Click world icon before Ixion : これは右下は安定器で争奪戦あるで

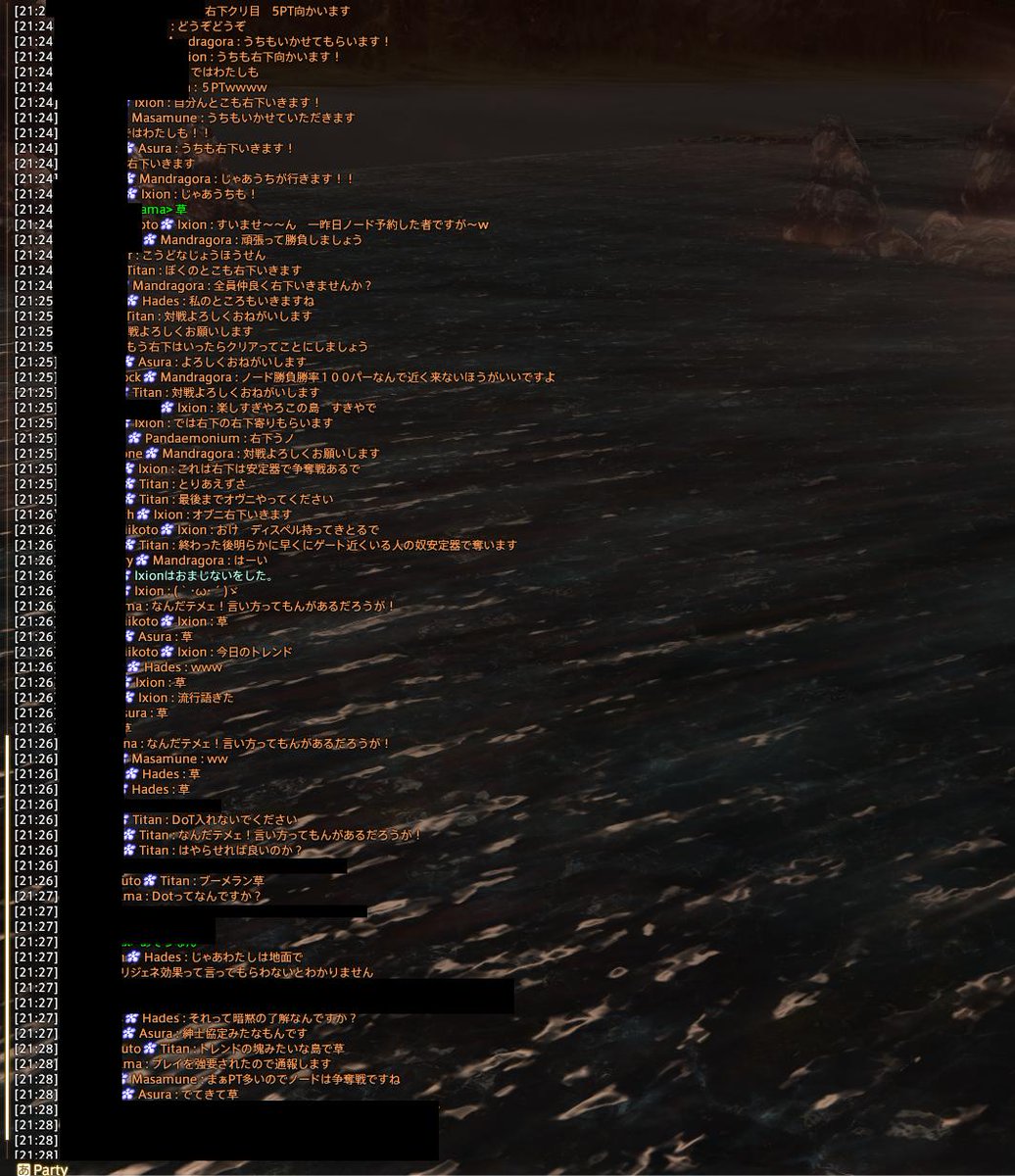tap(131, 468)
